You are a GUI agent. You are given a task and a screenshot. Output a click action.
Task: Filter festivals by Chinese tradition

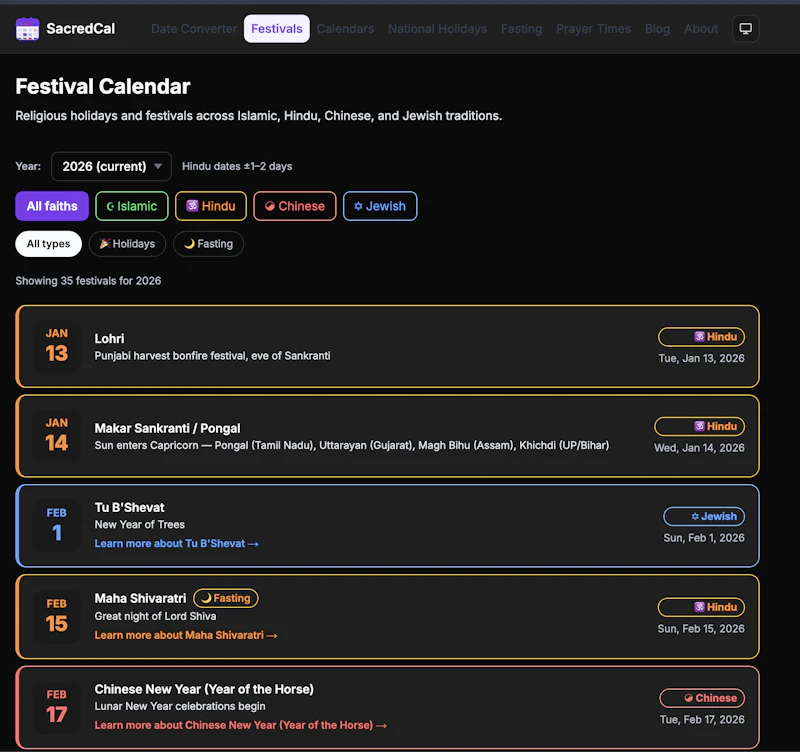(x=295, y=206)
